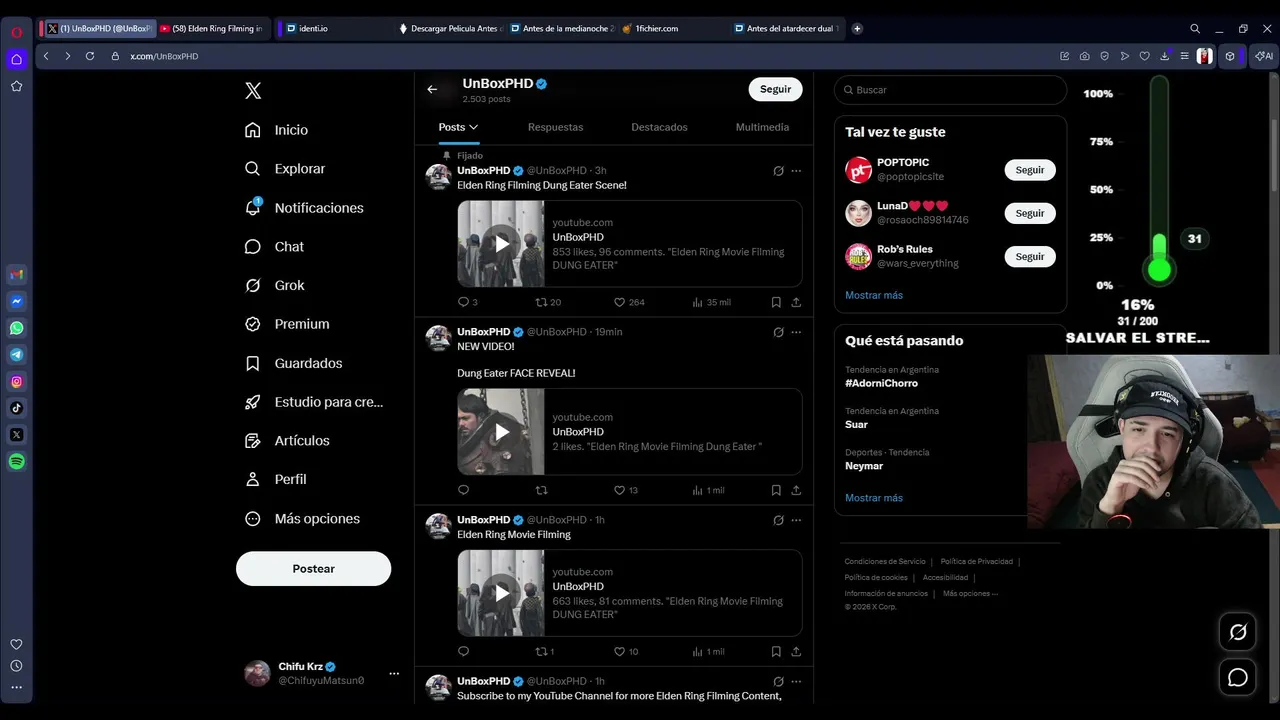
Task: Follow Rob's Rules with its Seguir button
Action: [1030, 256]
